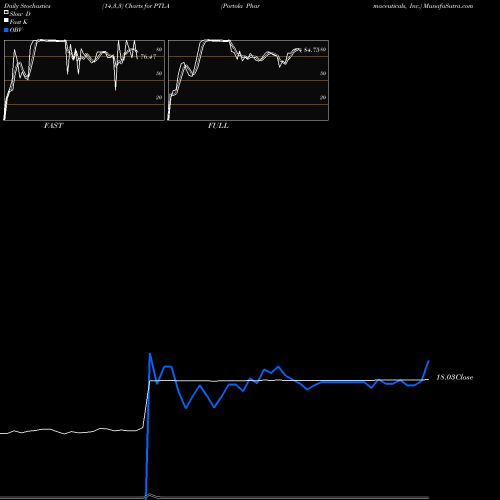Click the 20 axis label in FULL chart
Screen dimensions: 500x500
point(323,97)
